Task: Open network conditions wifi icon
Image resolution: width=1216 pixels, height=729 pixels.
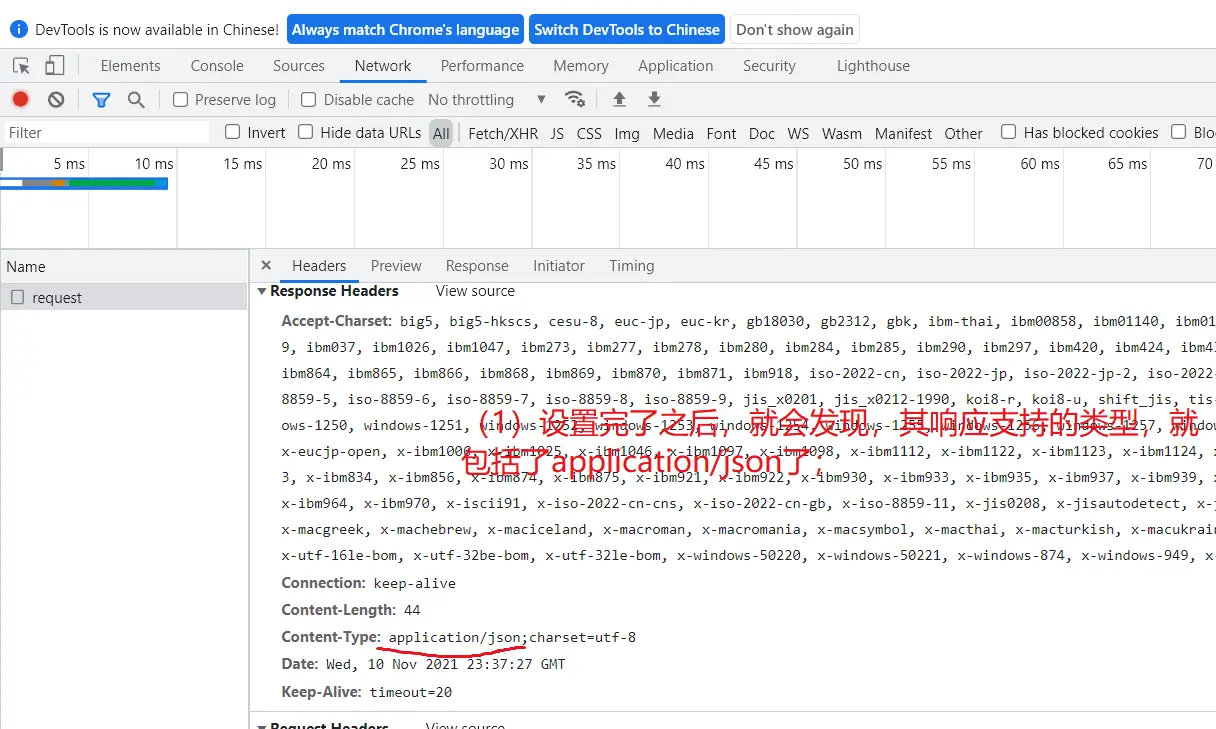Action: (x=574, y=99)
